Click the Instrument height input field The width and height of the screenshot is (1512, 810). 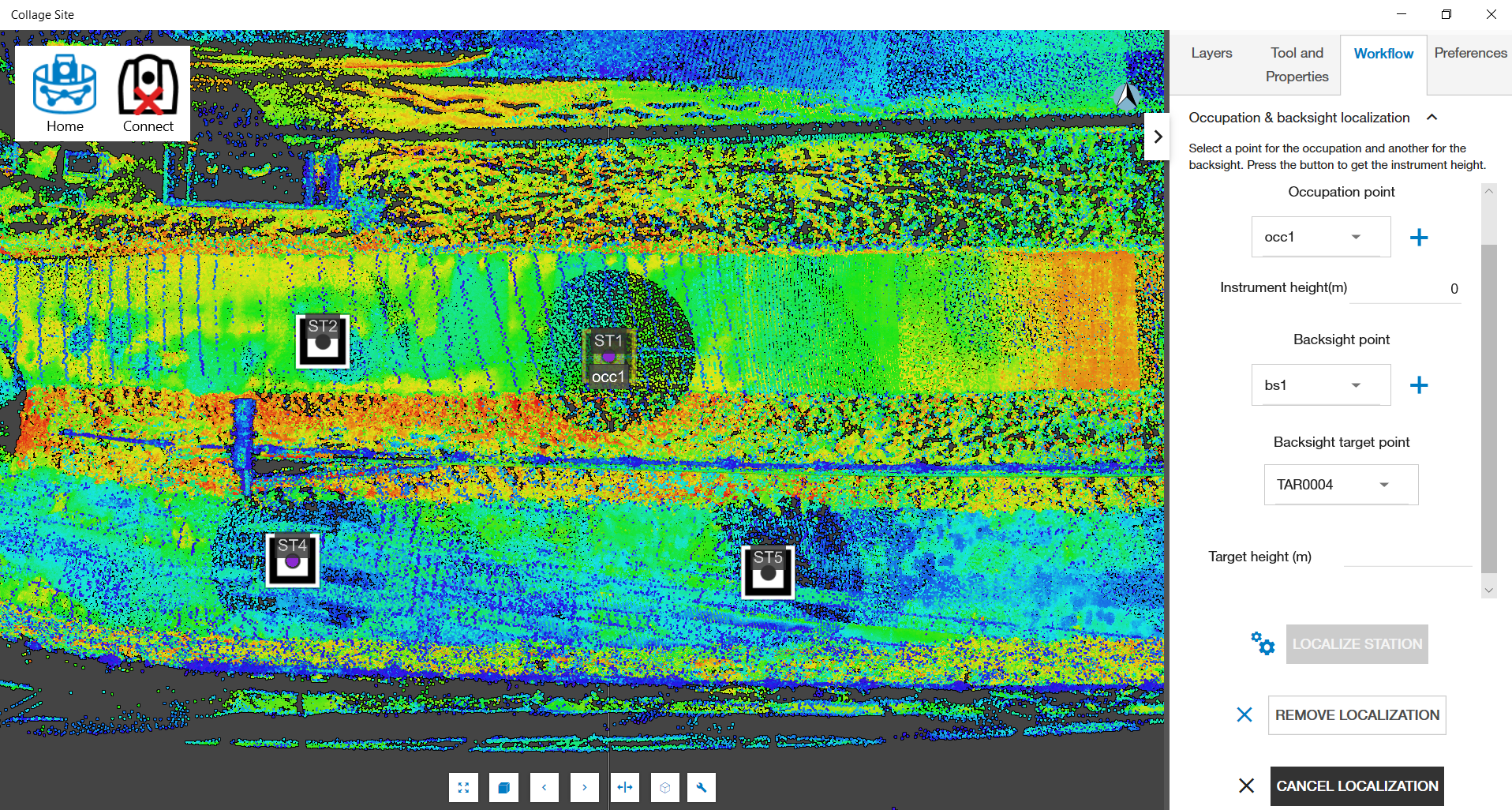pyautogui.click(x=1405, y=289)
